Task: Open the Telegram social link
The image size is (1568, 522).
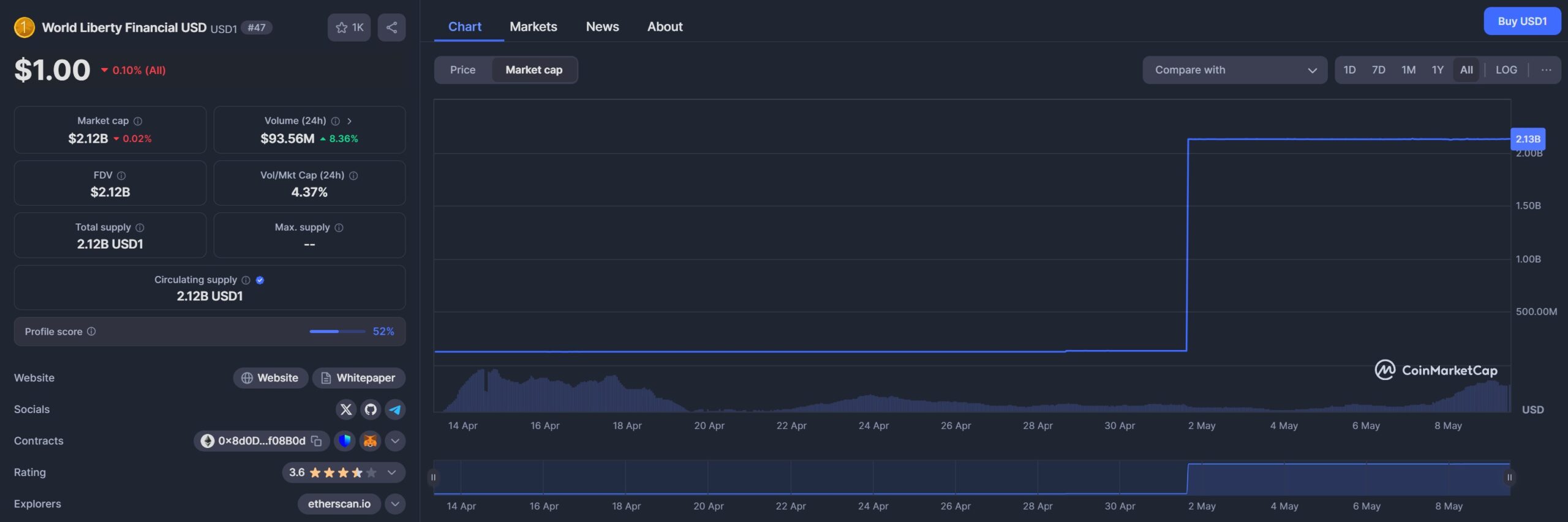Action: pyautogui.click(x=395, y=409)
